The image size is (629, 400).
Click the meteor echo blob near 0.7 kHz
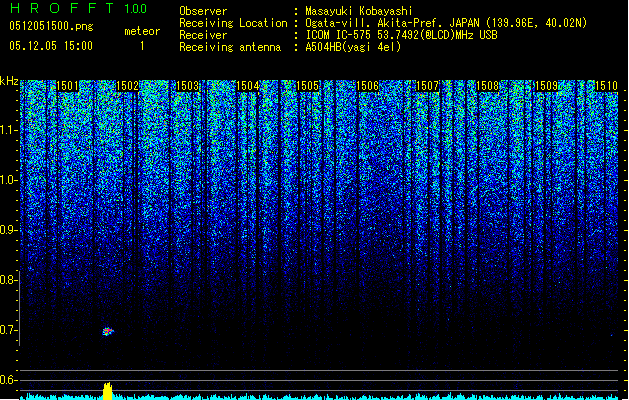click(108, 331)
